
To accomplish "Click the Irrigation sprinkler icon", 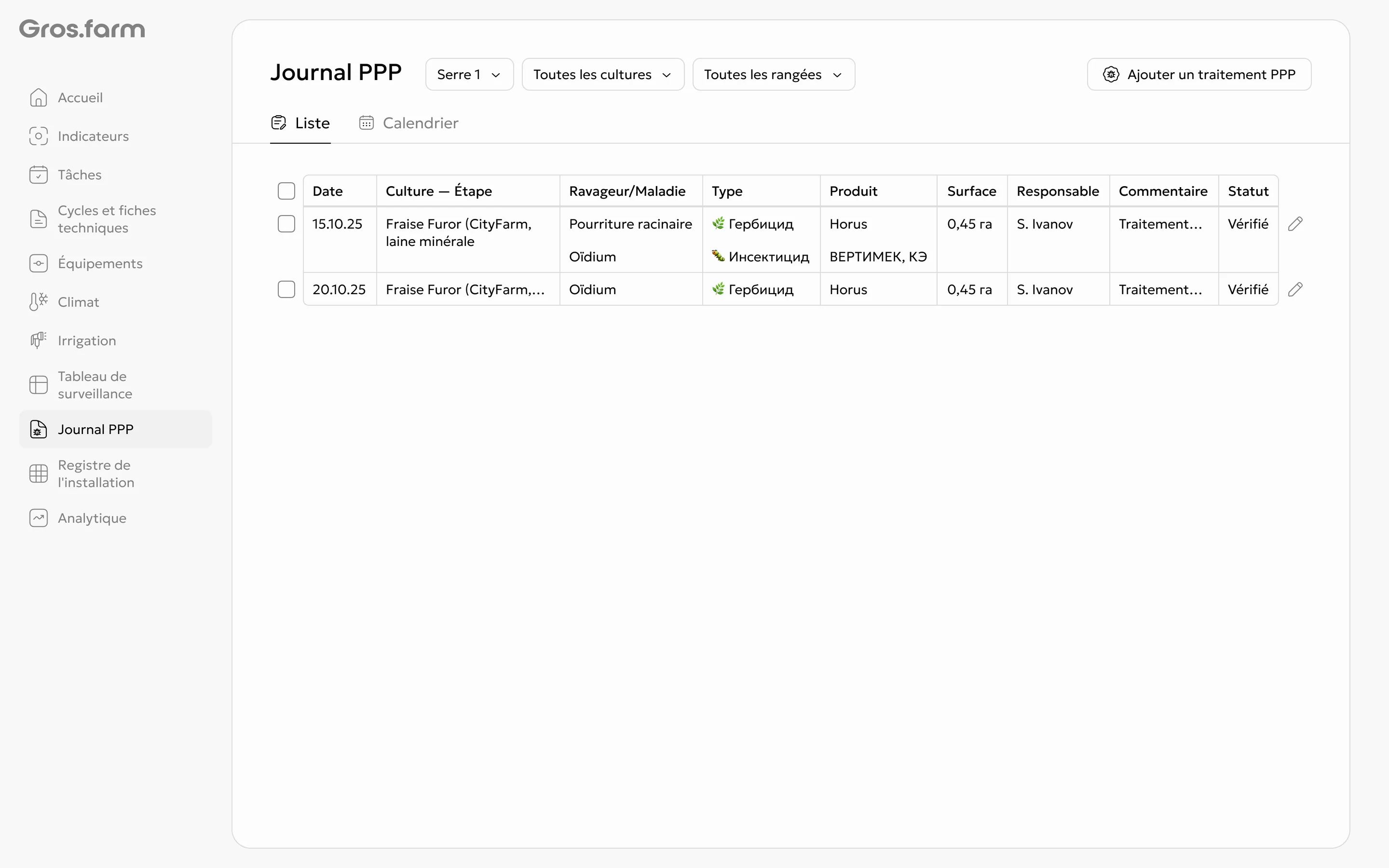I will [x=39, y=340].
